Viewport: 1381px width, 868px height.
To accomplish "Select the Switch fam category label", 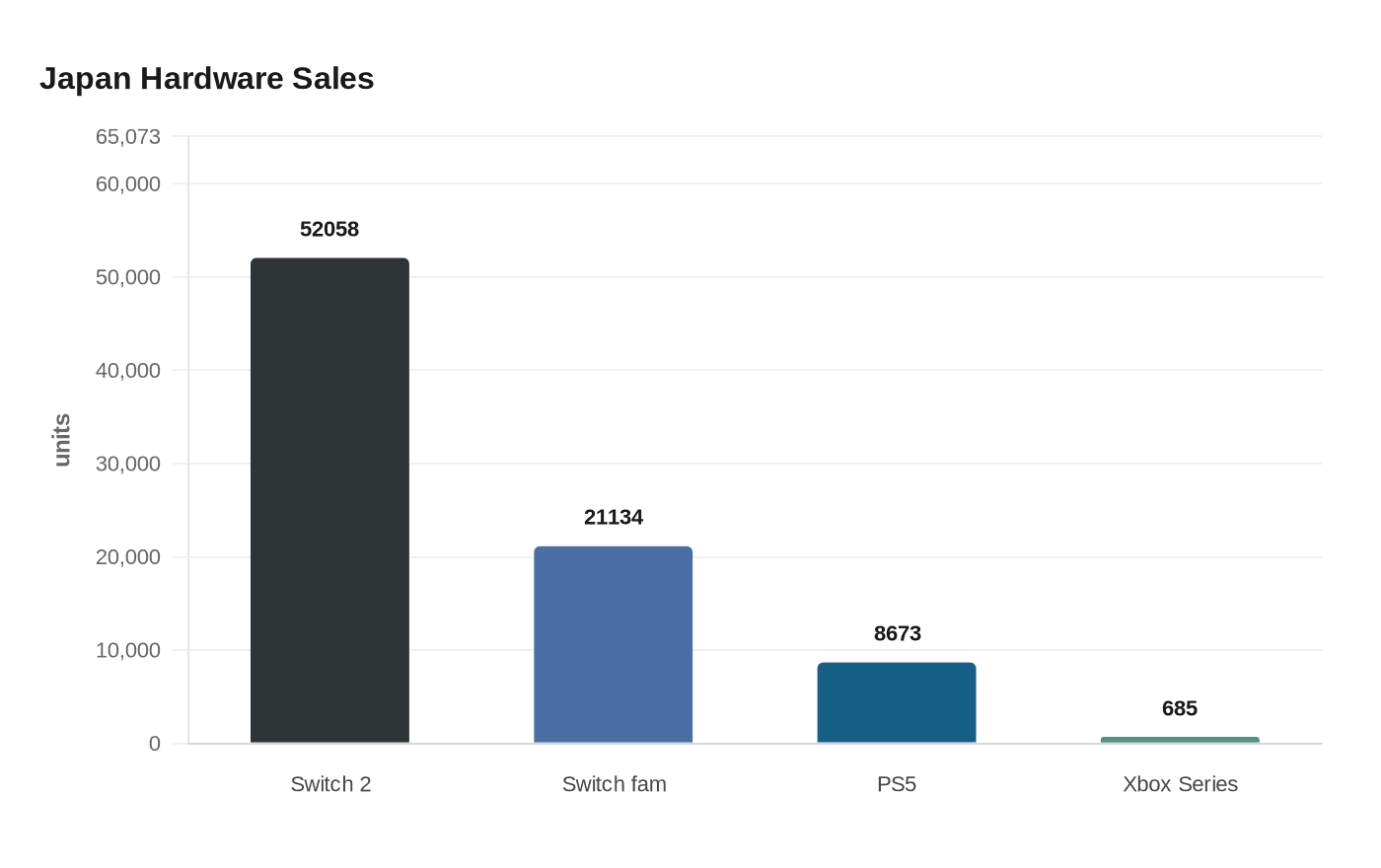I will point(614,784).
